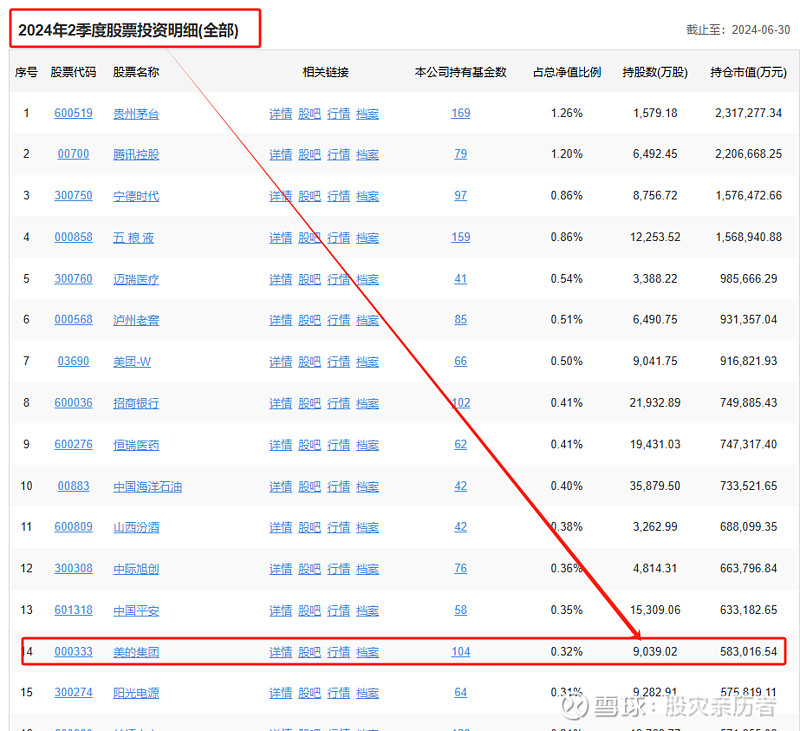Open stock code 300760 link

click(73, 279)
